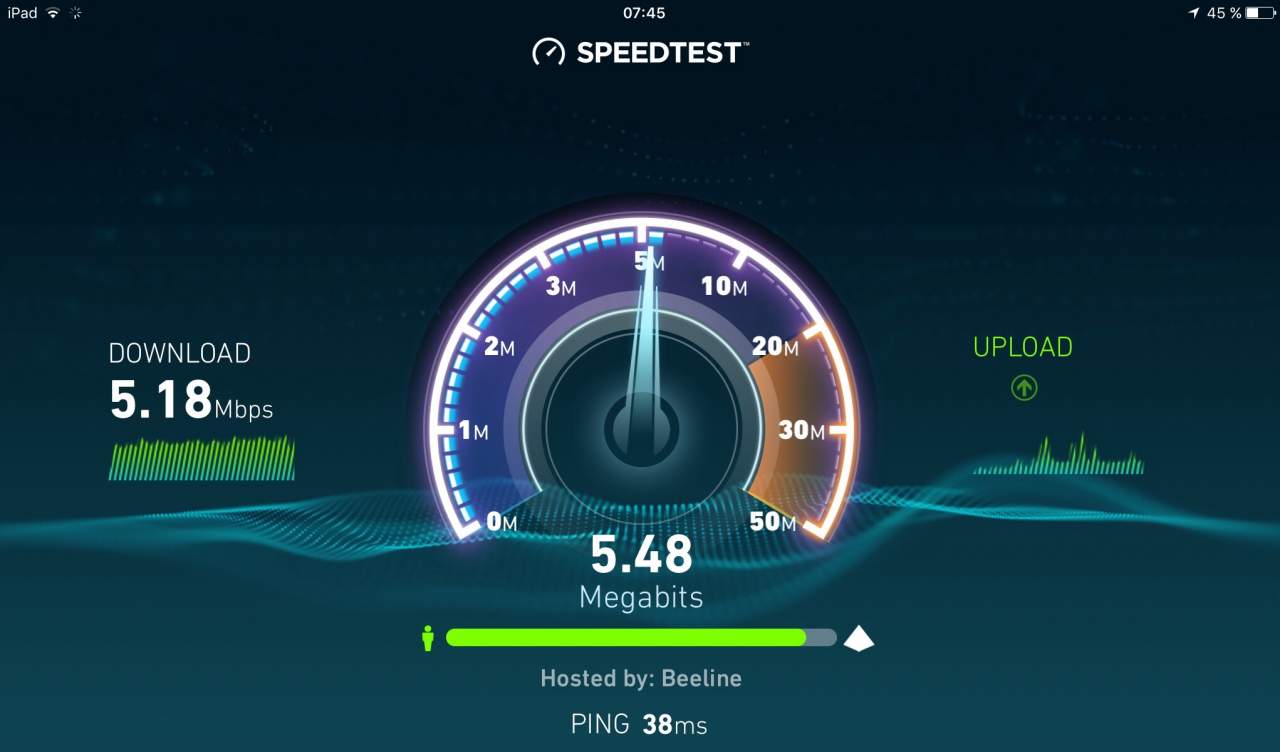1280x752 pixels.
Task: Tap the Wi-Fi status icon
Action: 53,13
